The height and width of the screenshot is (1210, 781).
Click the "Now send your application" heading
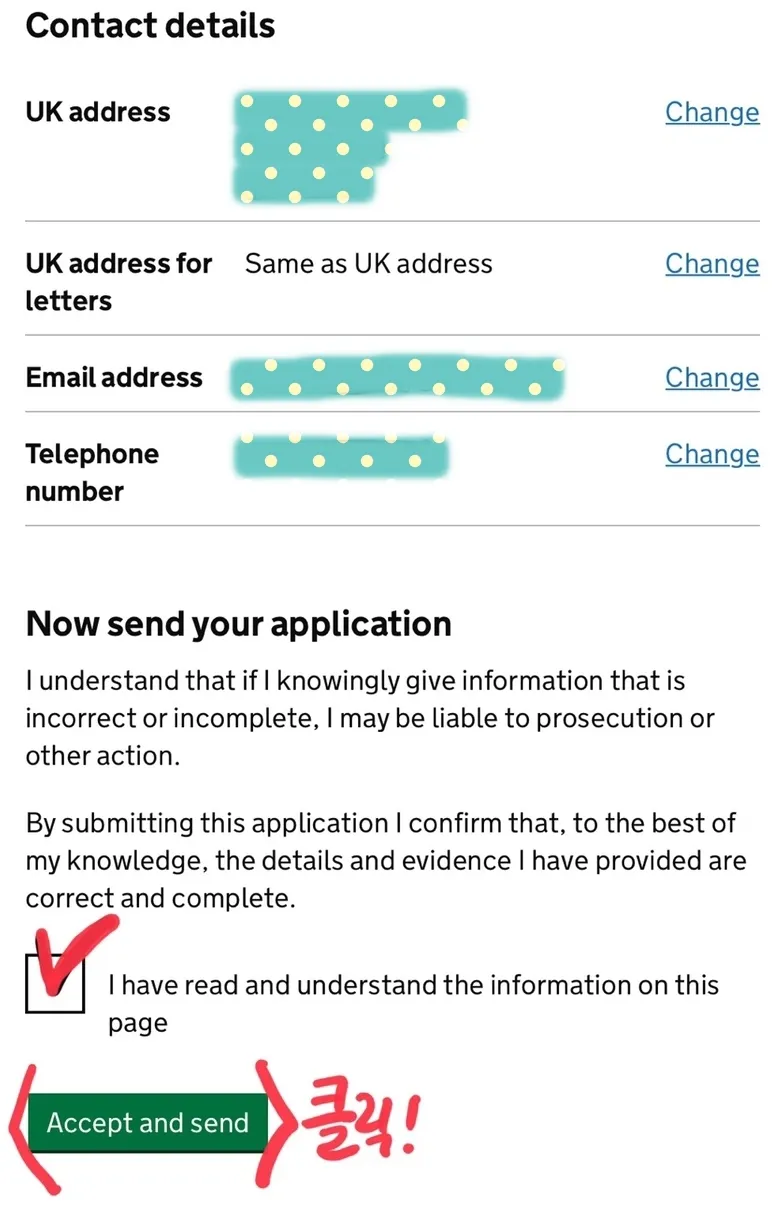[238, 624]
